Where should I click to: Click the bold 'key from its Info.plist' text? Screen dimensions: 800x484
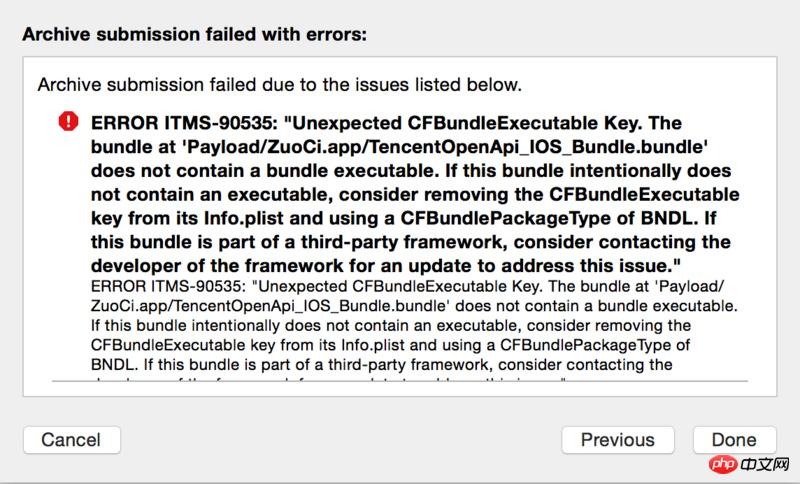click(208, 217)
